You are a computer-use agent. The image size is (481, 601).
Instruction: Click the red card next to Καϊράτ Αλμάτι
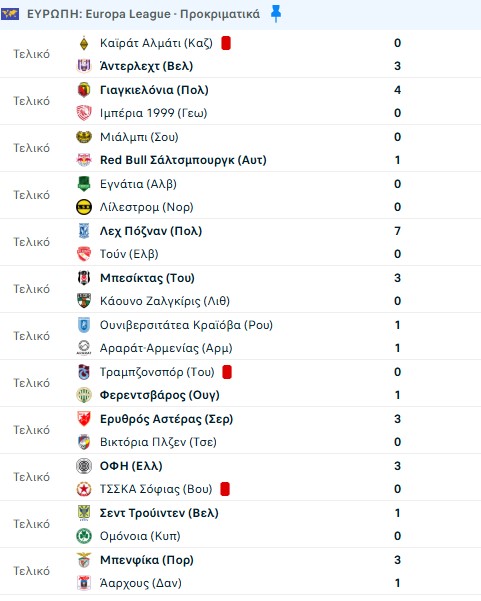226,43
